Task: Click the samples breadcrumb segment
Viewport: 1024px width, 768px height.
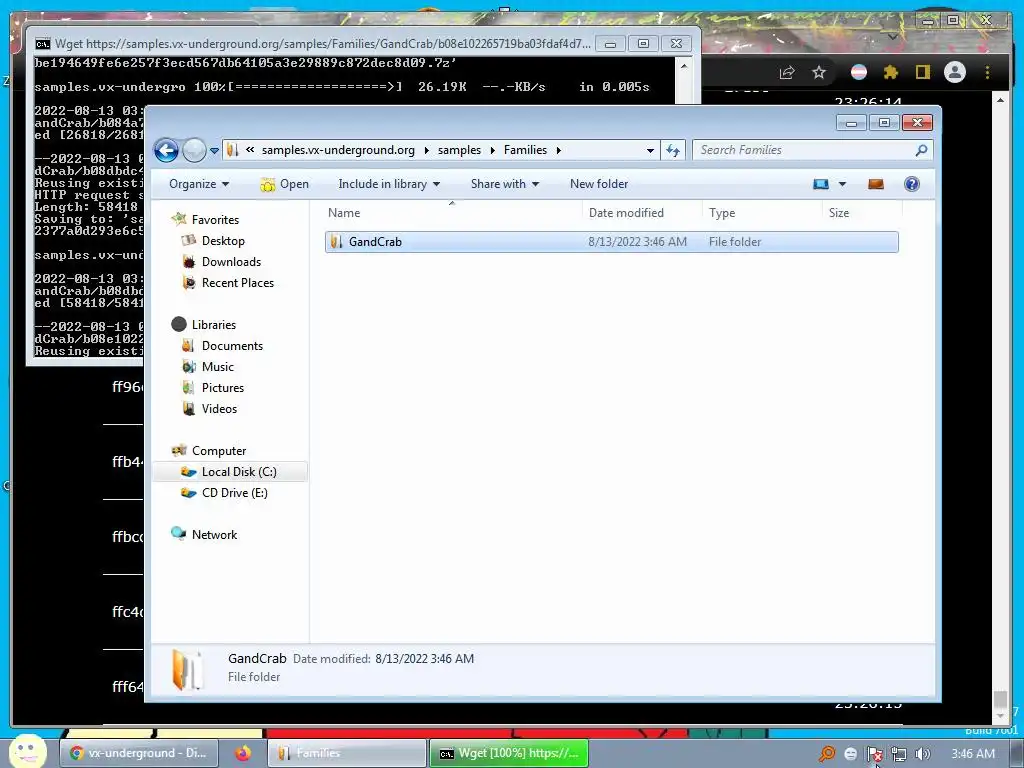Action: [x=459, y=150]
